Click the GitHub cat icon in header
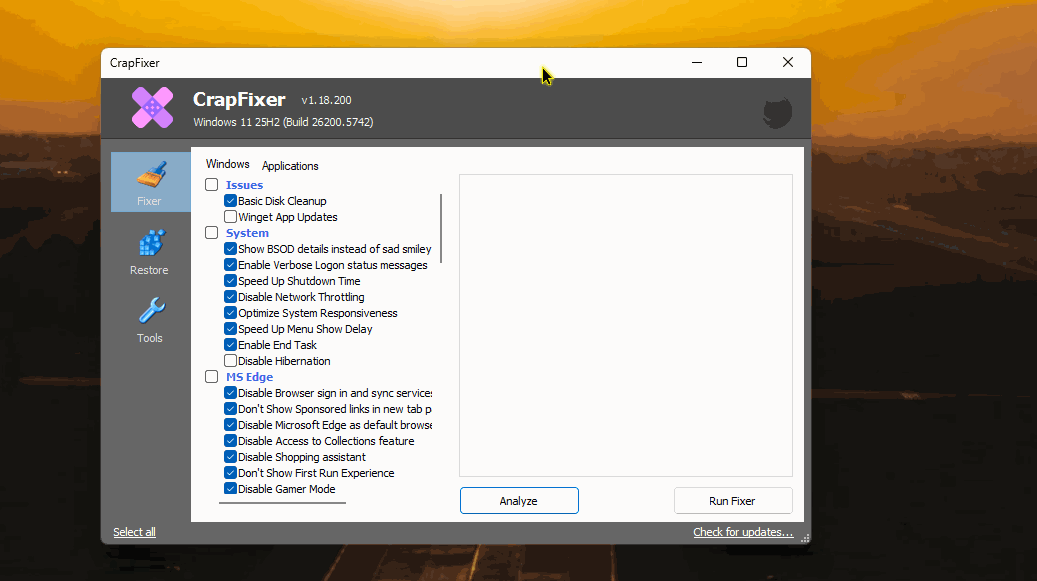The width and height of the screenshot is (1037, 581). [x=777, y=112]
